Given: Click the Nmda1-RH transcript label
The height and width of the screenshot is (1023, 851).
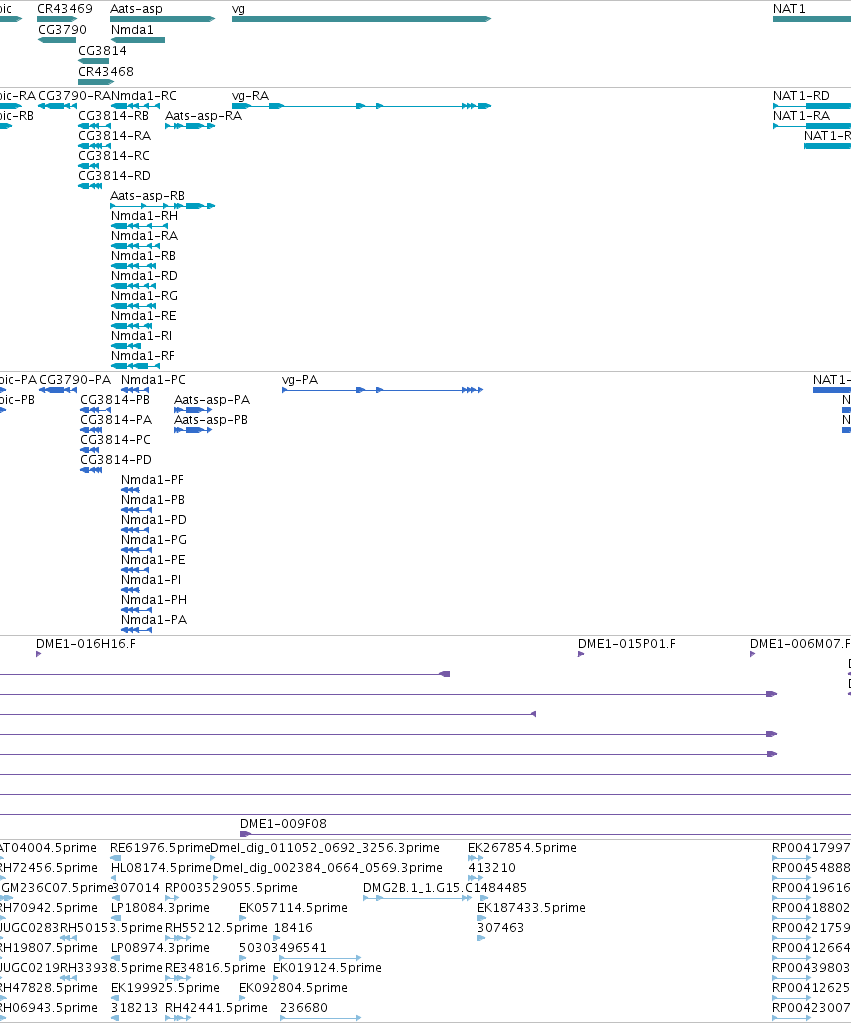Looking at the screenshot, I should tap(144, 216).
